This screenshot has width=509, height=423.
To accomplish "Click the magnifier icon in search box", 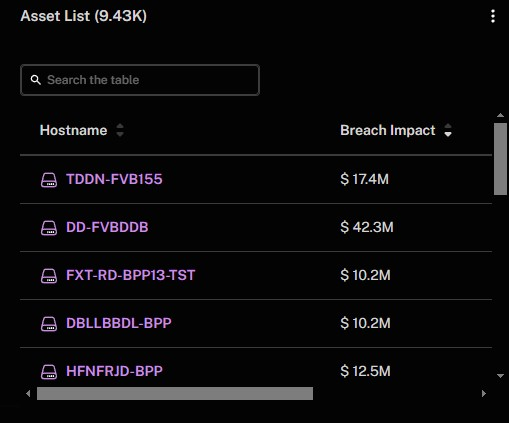I will pos(36,80).
